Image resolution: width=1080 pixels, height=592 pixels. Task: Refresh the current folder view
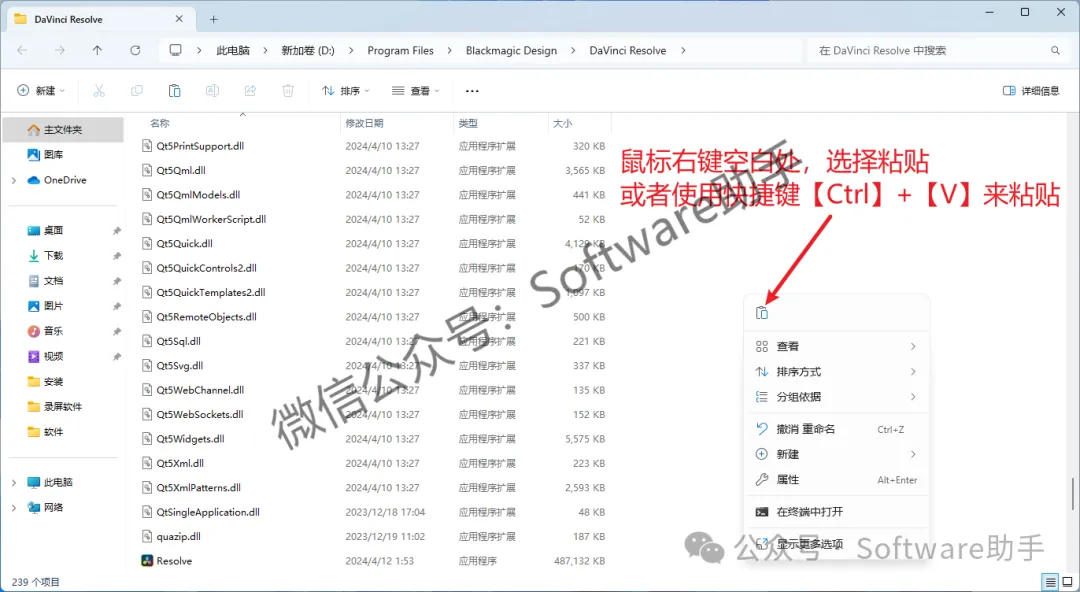135,50
